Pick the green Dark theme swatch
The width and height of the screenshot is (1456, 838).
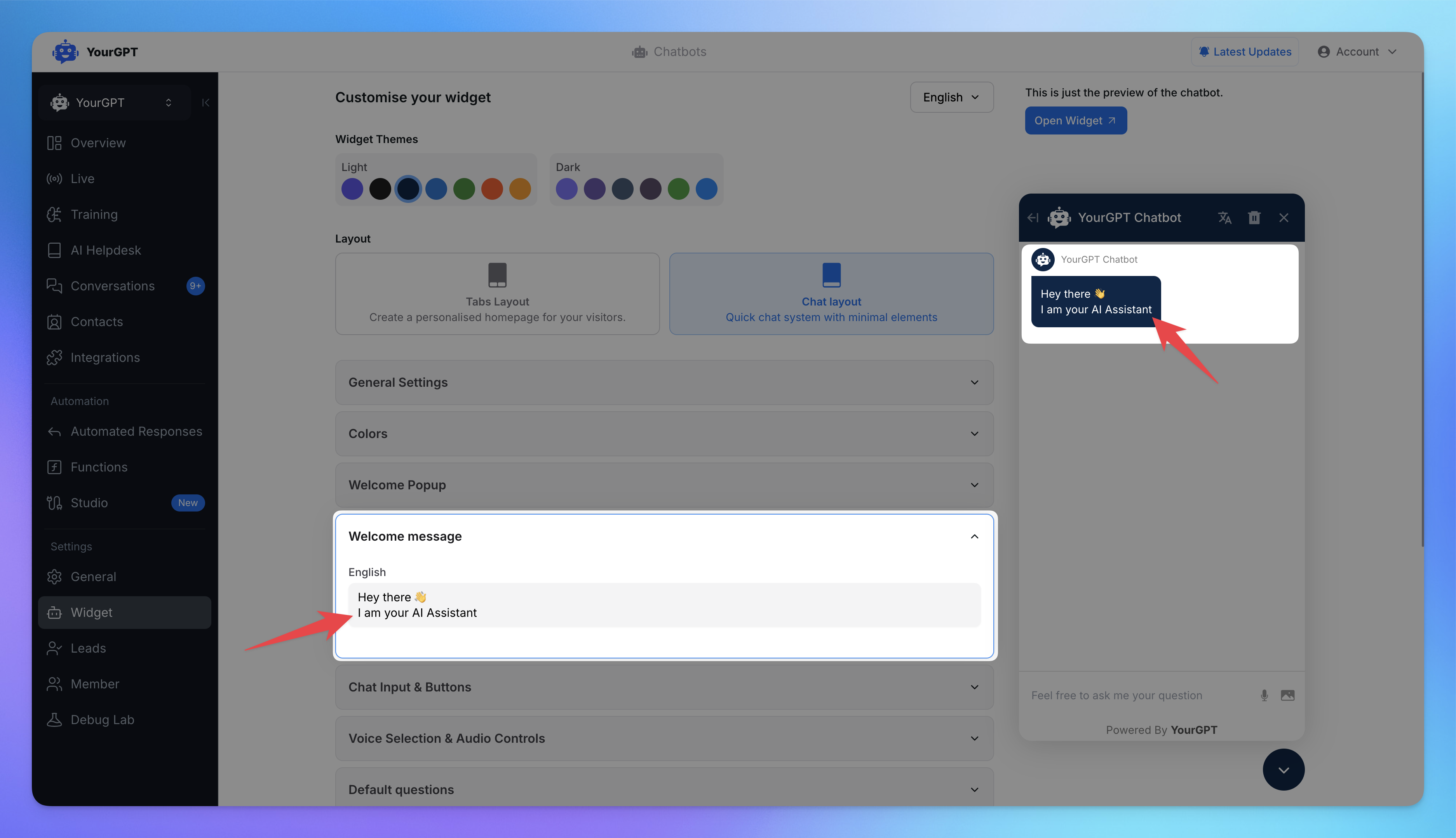(678, 189)
